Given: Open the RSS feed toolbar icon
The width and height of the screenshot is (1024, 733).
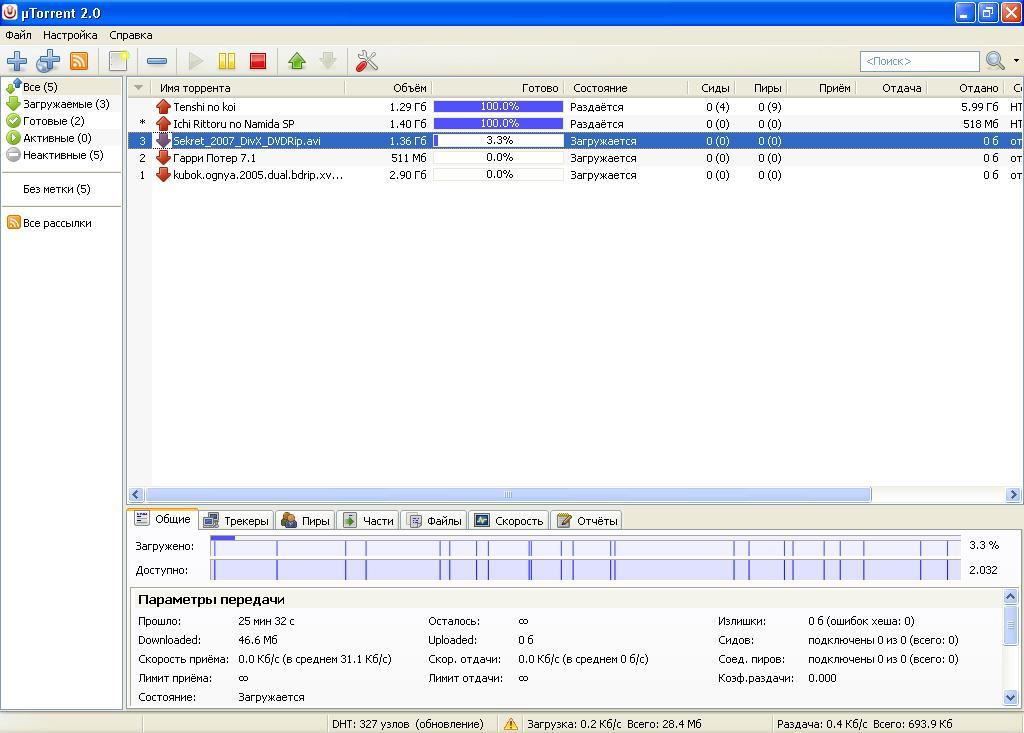Looking at the screenshot, I should click(x=79, y=61).
